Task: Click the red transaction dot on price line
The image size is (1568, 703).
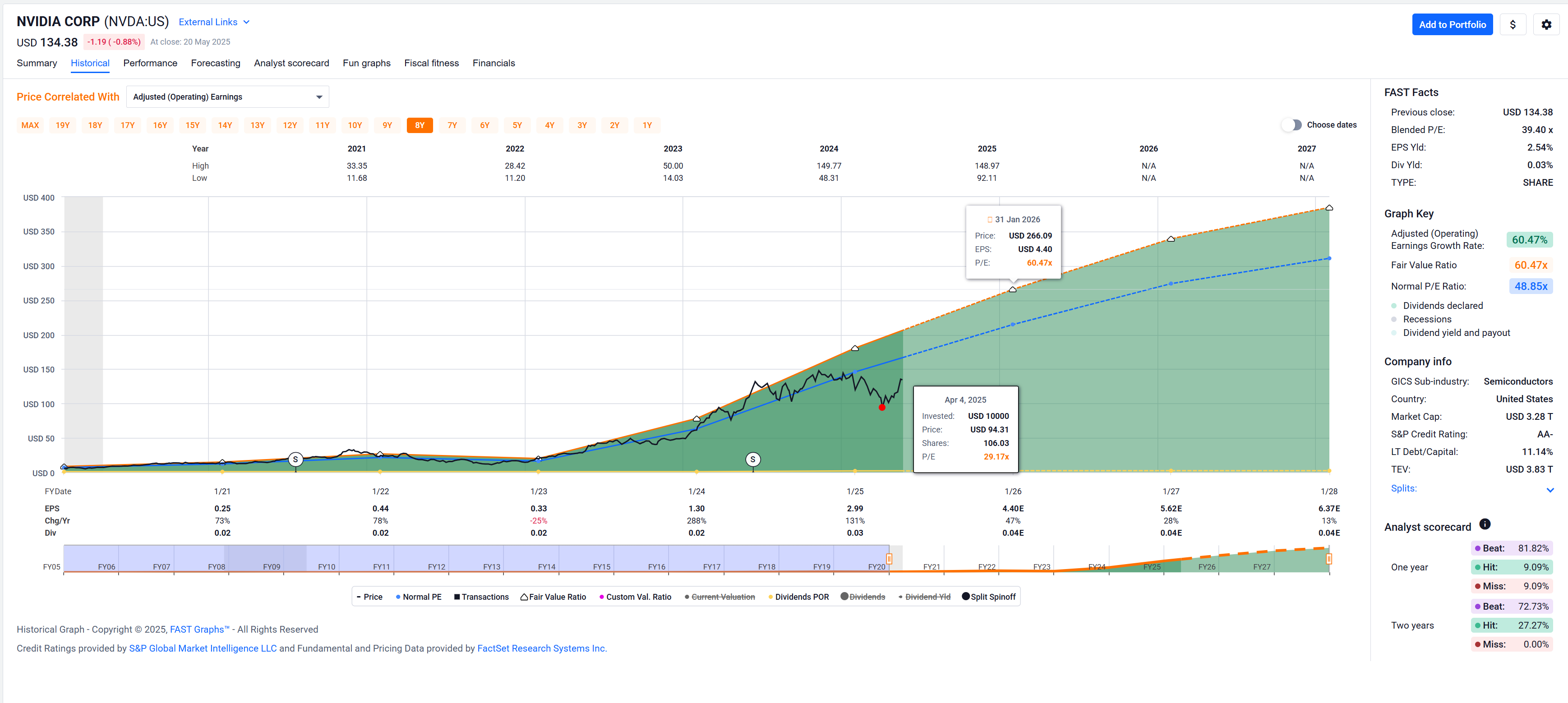Action: [882, 407]
